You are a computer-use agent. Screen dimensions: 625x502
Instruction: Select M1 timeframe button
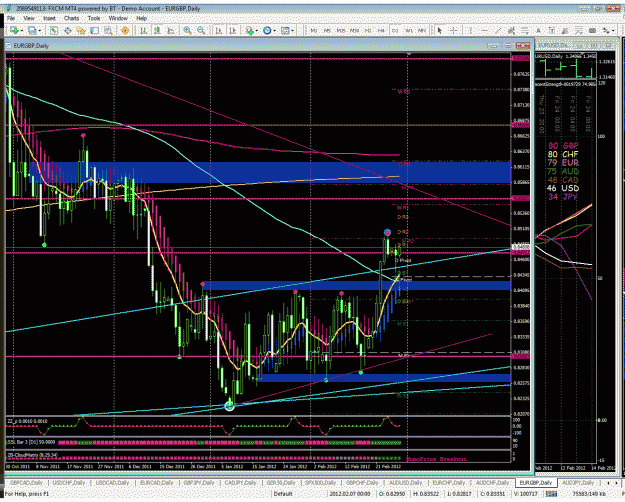pyautogui.click(x=314, y=30)
